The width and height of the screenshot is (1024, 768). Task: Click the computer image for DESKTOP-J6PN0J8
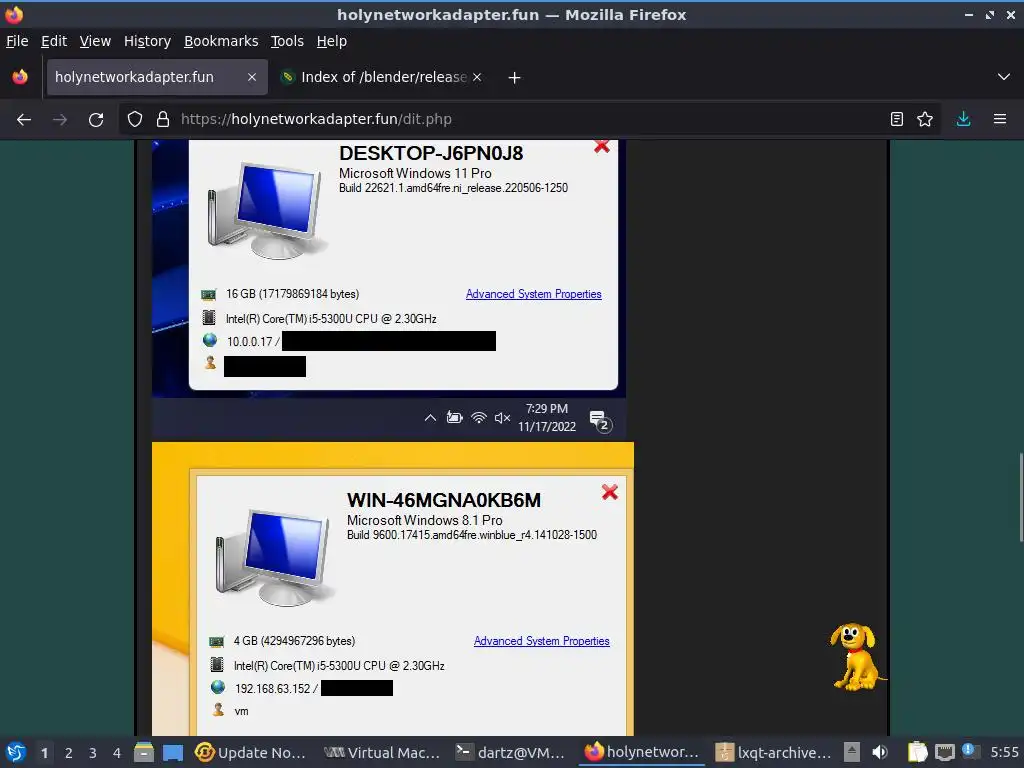[266, 210]
